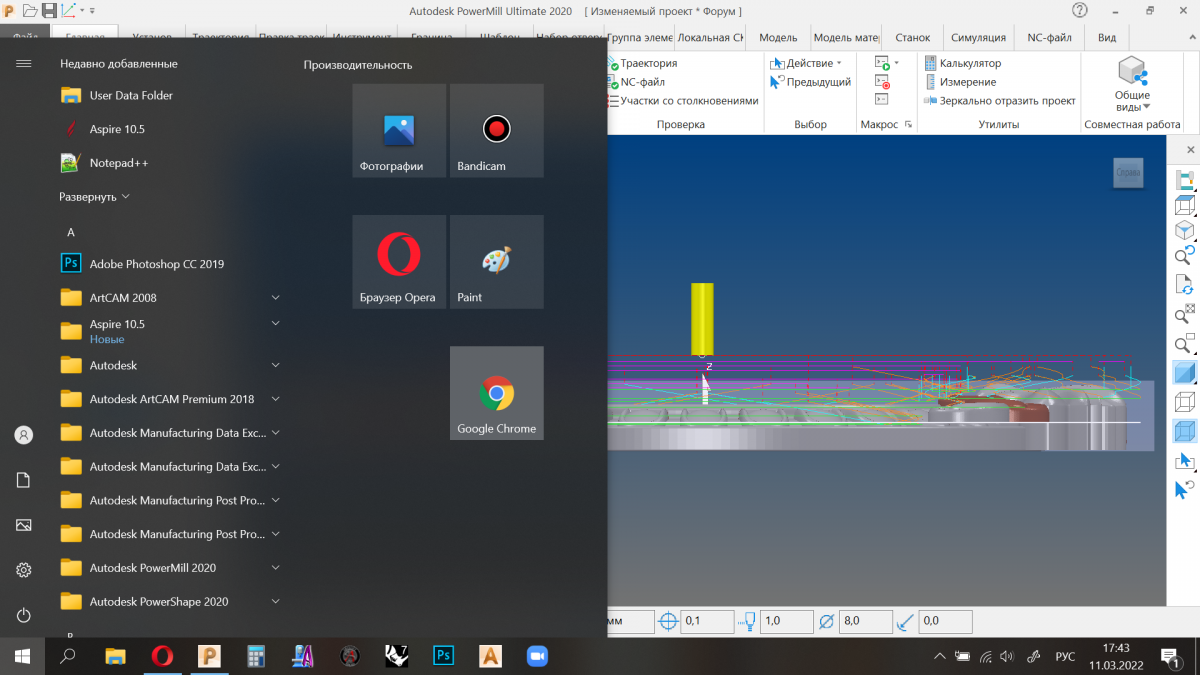Open Windows Settings gear in Start menu
1200x675 pixels.
(x=24, y=570)
